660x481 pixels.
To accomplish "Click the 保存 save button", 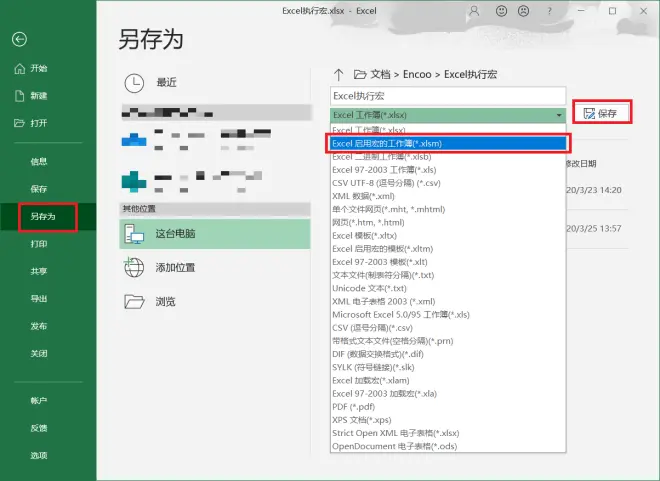I will [601, 113].
